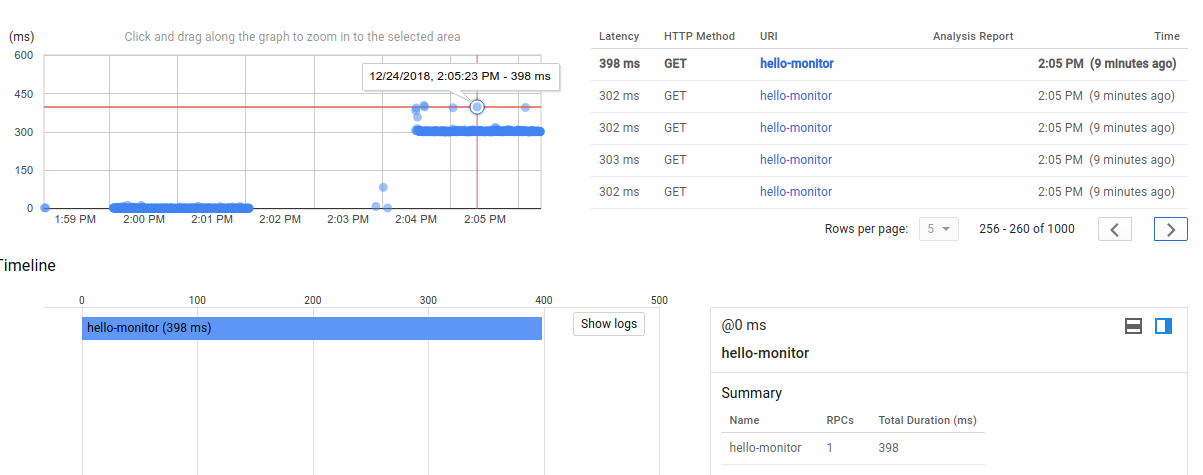Open the Rows per page dropdown
The width and height of the screenshot is (1203, 475).
938,229
